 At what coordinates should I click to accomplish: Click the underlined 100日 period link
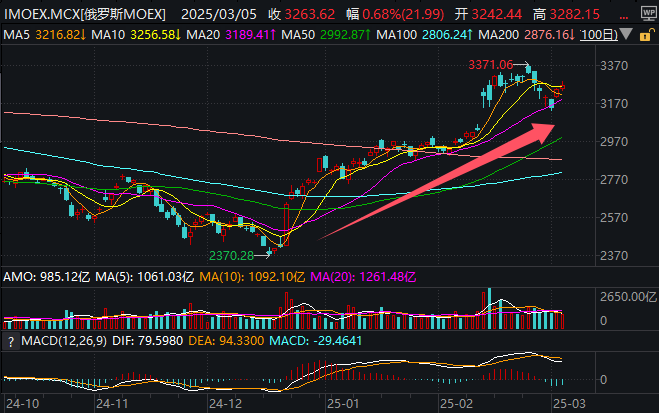tap(598, 34)
